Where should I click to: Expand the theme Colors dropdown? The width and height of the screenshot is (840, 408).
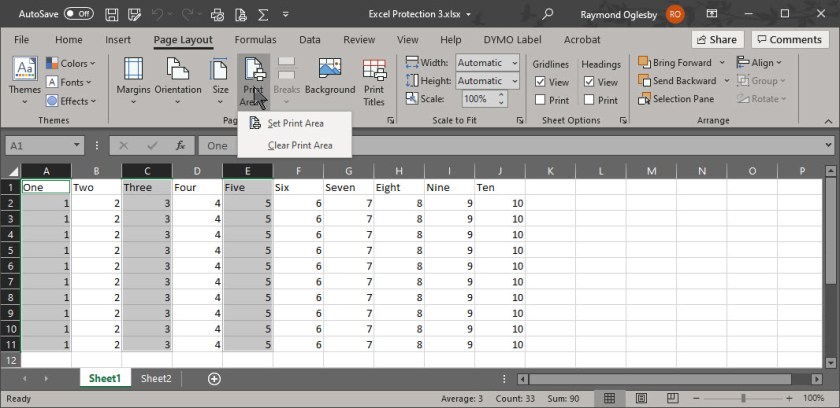coord(71,64)
